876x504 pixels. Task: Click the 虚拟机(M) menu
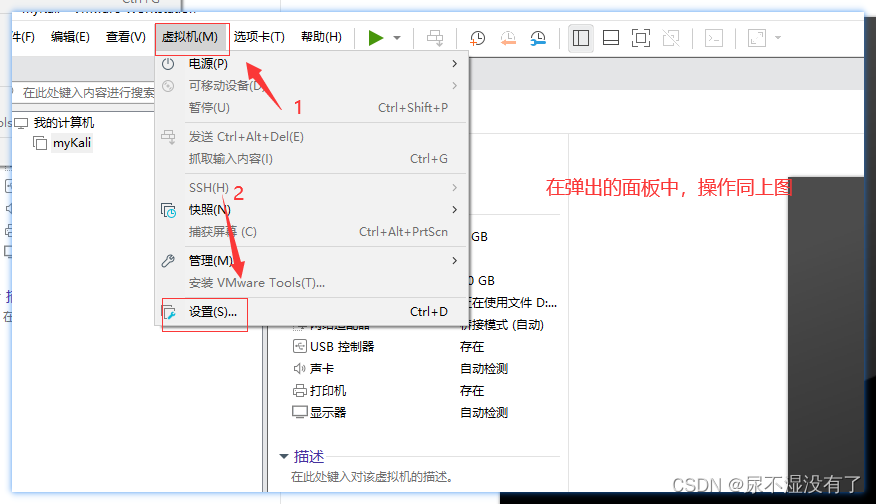[x=190, y=37]
